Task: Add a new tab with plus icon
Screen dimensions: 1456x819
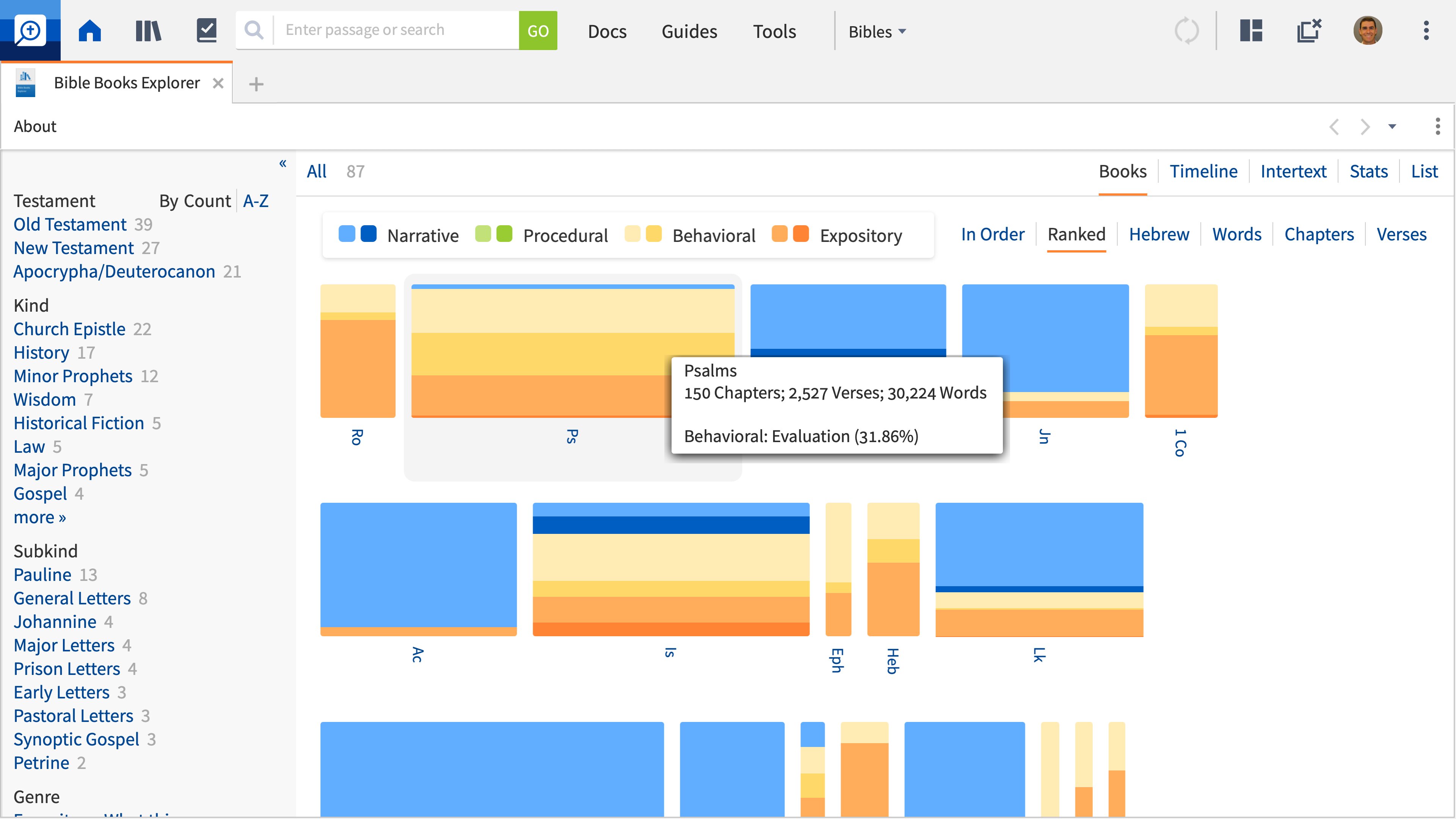Action: click(x=256, y=84)
